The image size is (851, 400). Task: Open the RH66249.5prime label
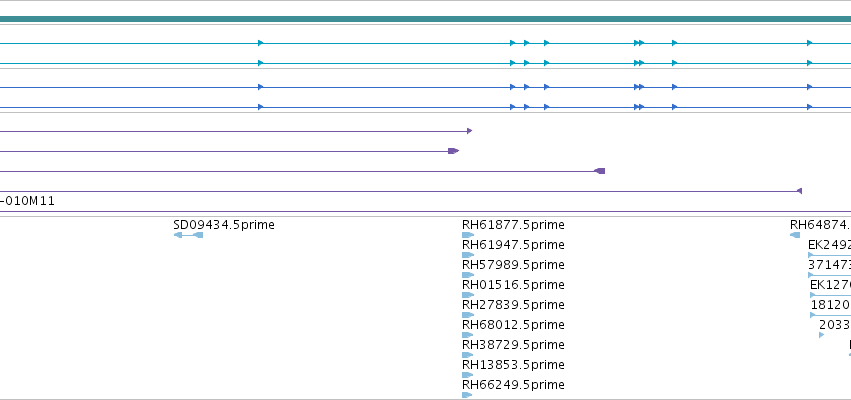click(513, 385)
